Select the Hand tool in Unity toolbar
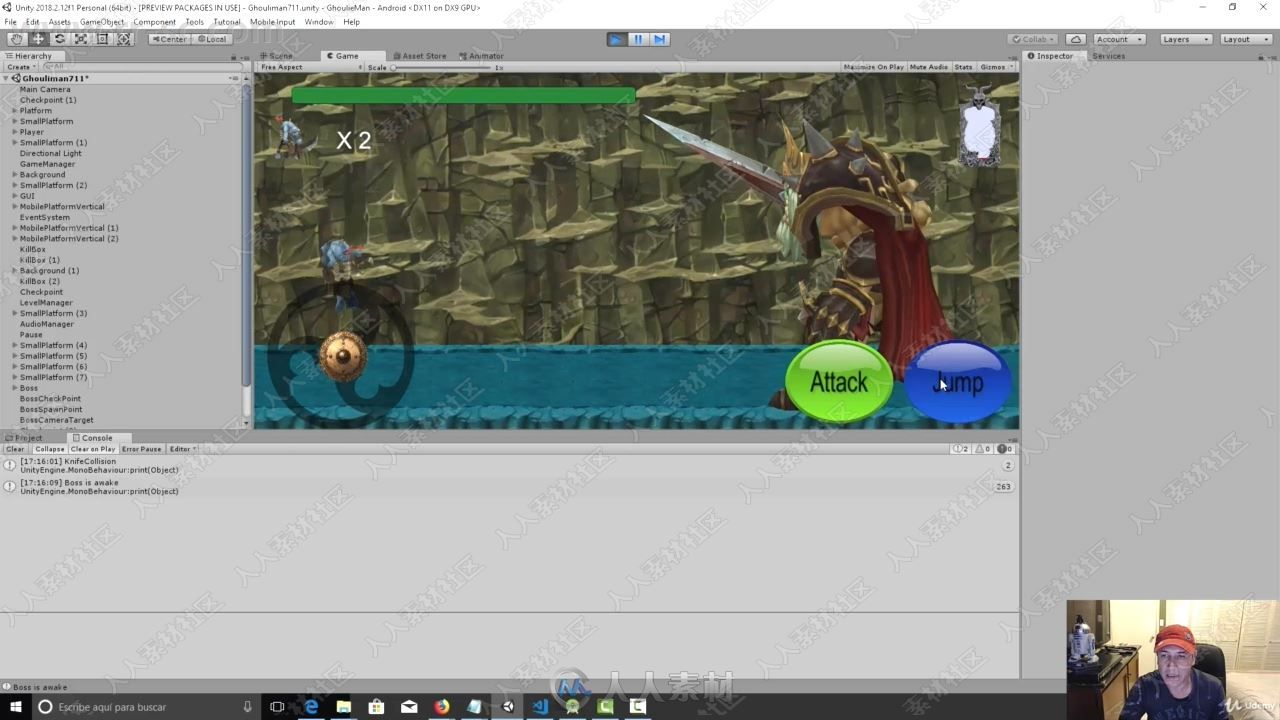This screenshot has height=720, width=1280. click(x=17, y=39)
